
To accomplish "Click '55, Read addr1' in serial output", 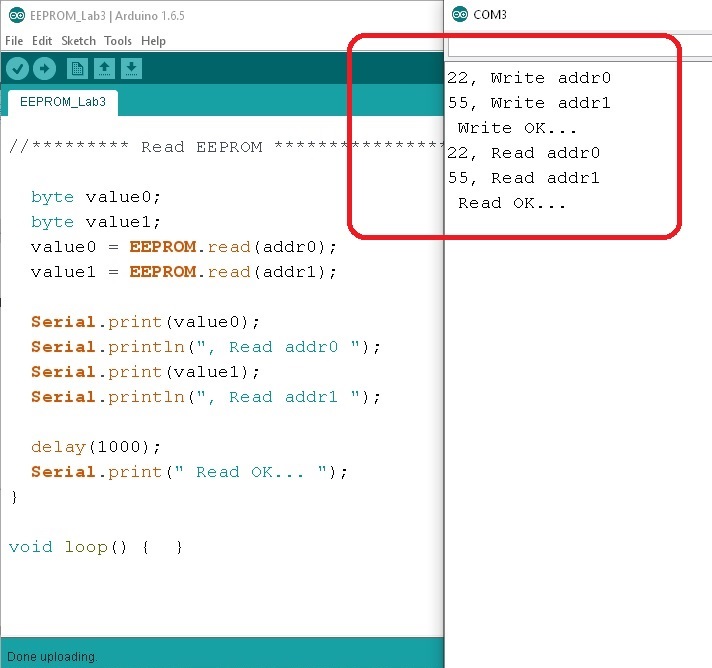I will pyautogui.click(x=524, y=178).
